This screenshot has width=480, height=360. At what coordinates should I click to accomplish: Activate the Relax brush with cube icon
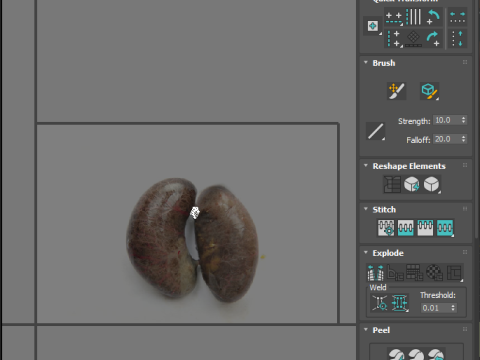coord(429,91)
